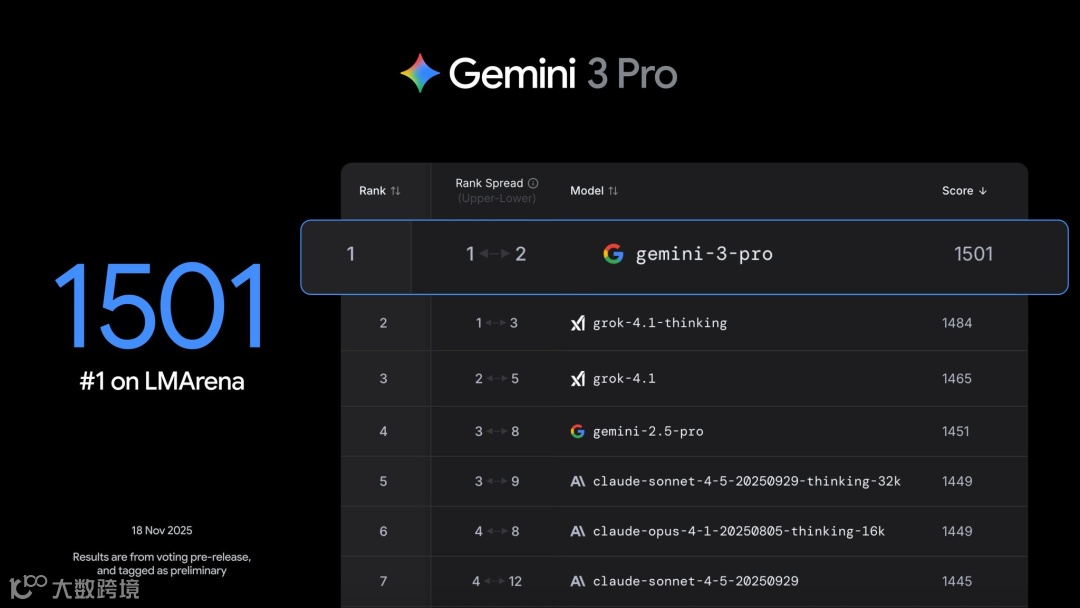
Task: Click xAI logo beside grok-4.1-thinking
Action: [578, 323]
